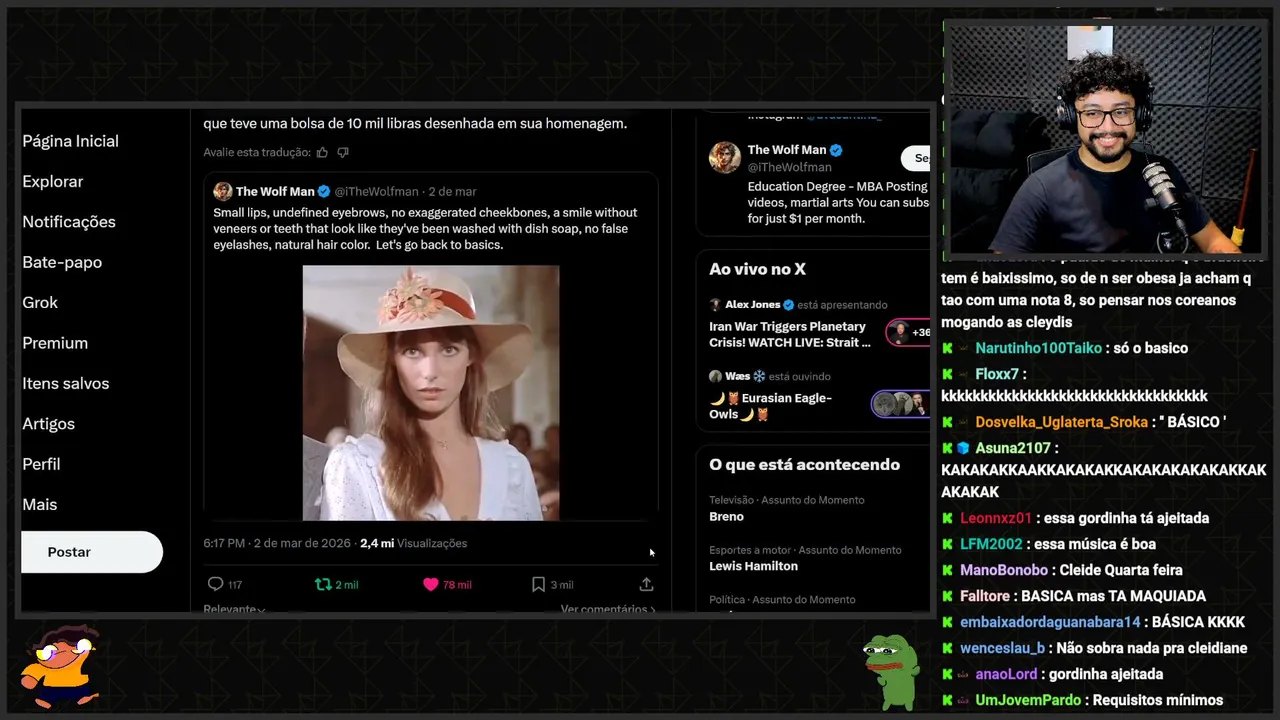Click LFM2002 username in chat
The image size is (1280, 720).
click(991, 544)
